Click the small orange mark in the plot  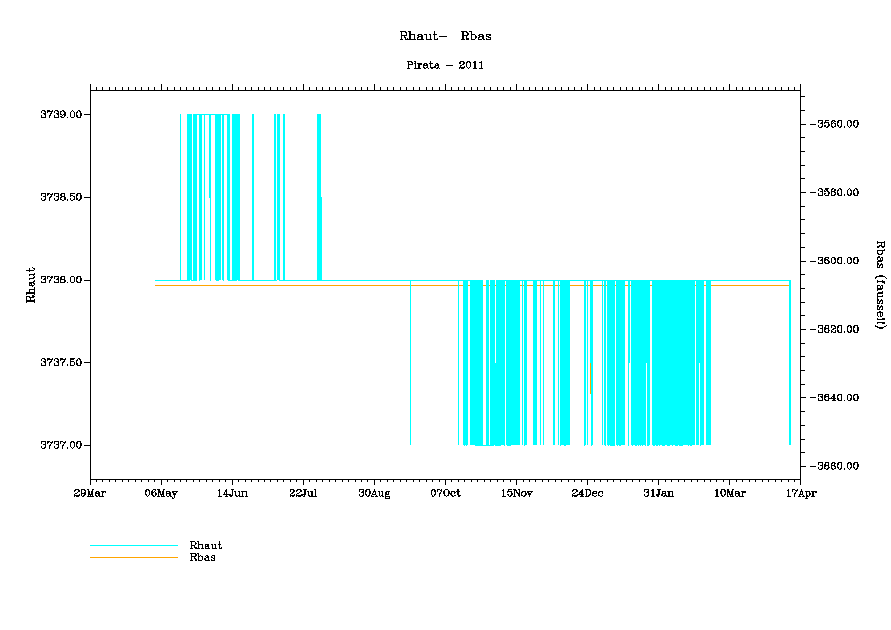(x=590, y=378)
